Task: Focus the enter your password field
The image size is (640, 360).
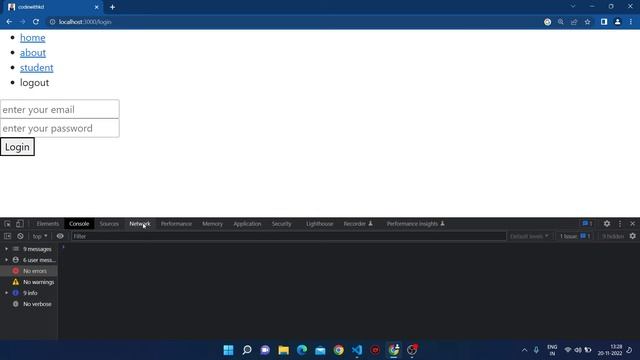Action: tap(60, 128)
